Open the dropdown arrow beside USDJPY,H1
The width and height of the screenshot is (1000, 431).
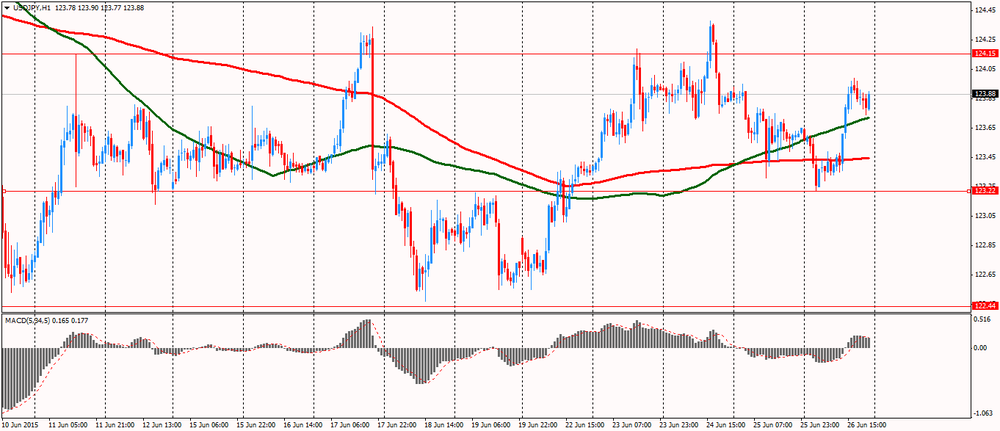point(6,8)
